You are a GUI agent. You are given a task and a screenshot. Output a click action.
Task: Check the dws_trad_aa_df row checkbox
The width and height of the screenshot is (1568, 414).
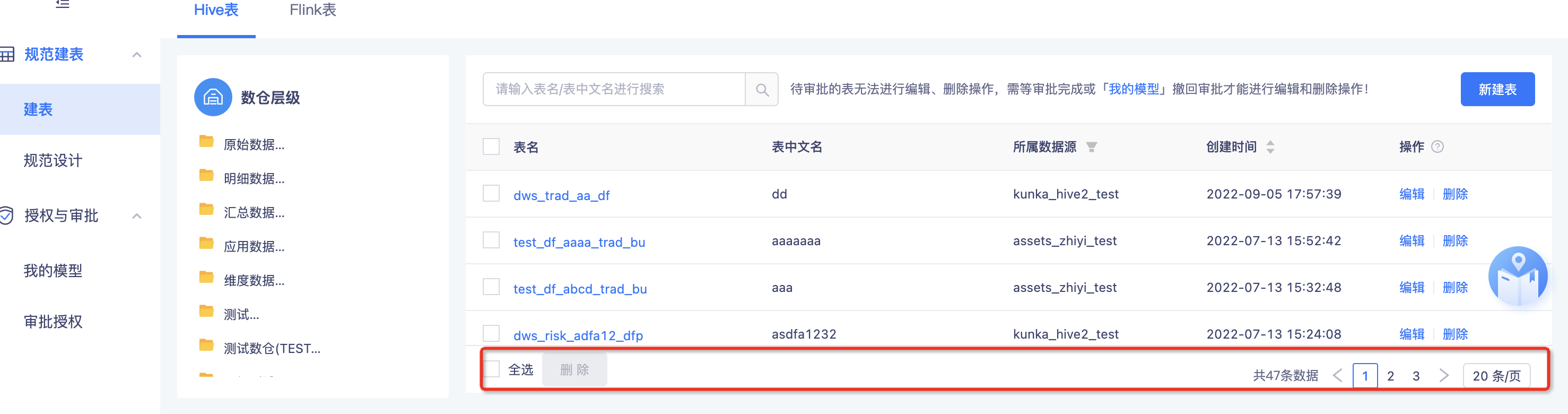(x=491, y=194)
